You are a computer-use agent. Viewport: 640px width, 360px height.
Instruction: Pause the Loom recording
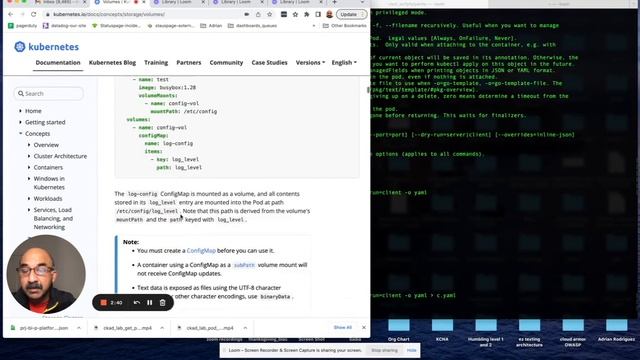click(x=150, y=302)
